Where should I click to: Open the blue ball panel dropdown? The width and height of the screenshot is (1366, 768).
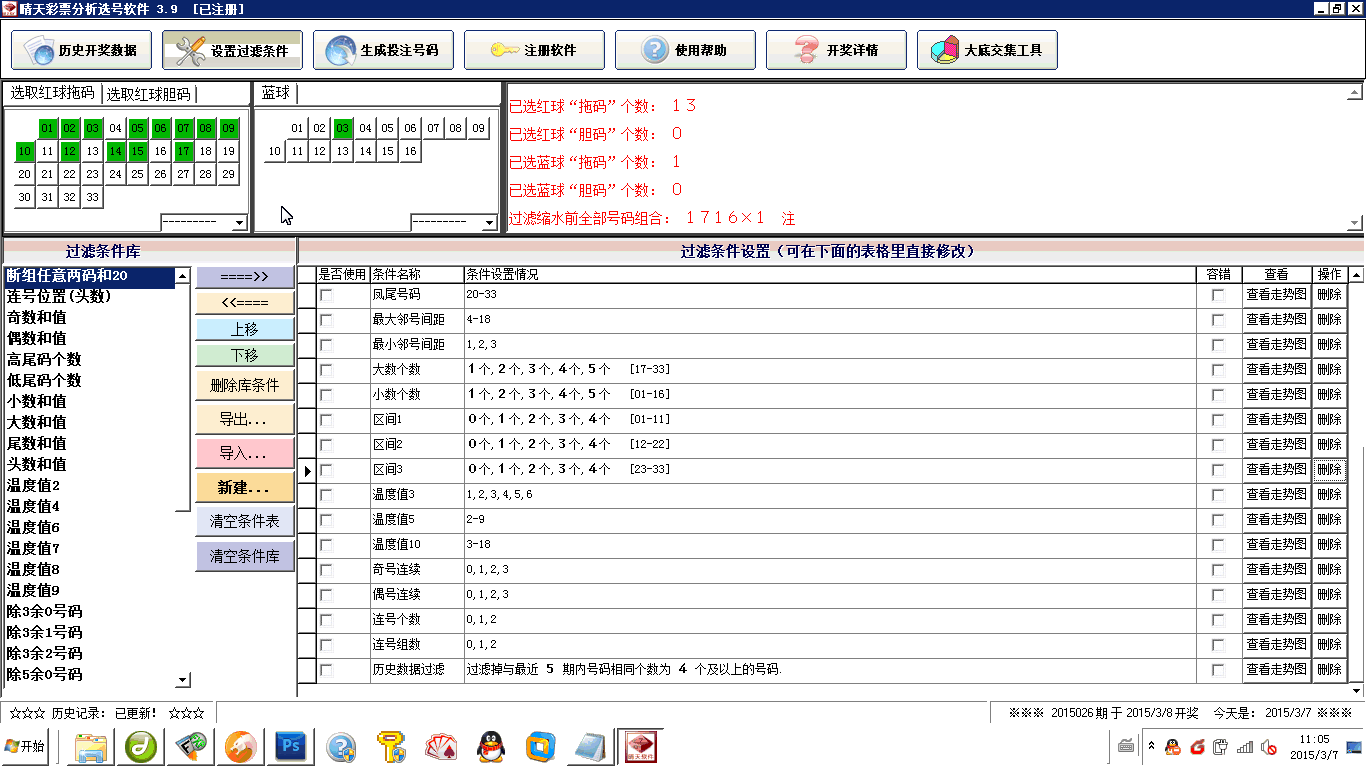click(x=488, y=222)
